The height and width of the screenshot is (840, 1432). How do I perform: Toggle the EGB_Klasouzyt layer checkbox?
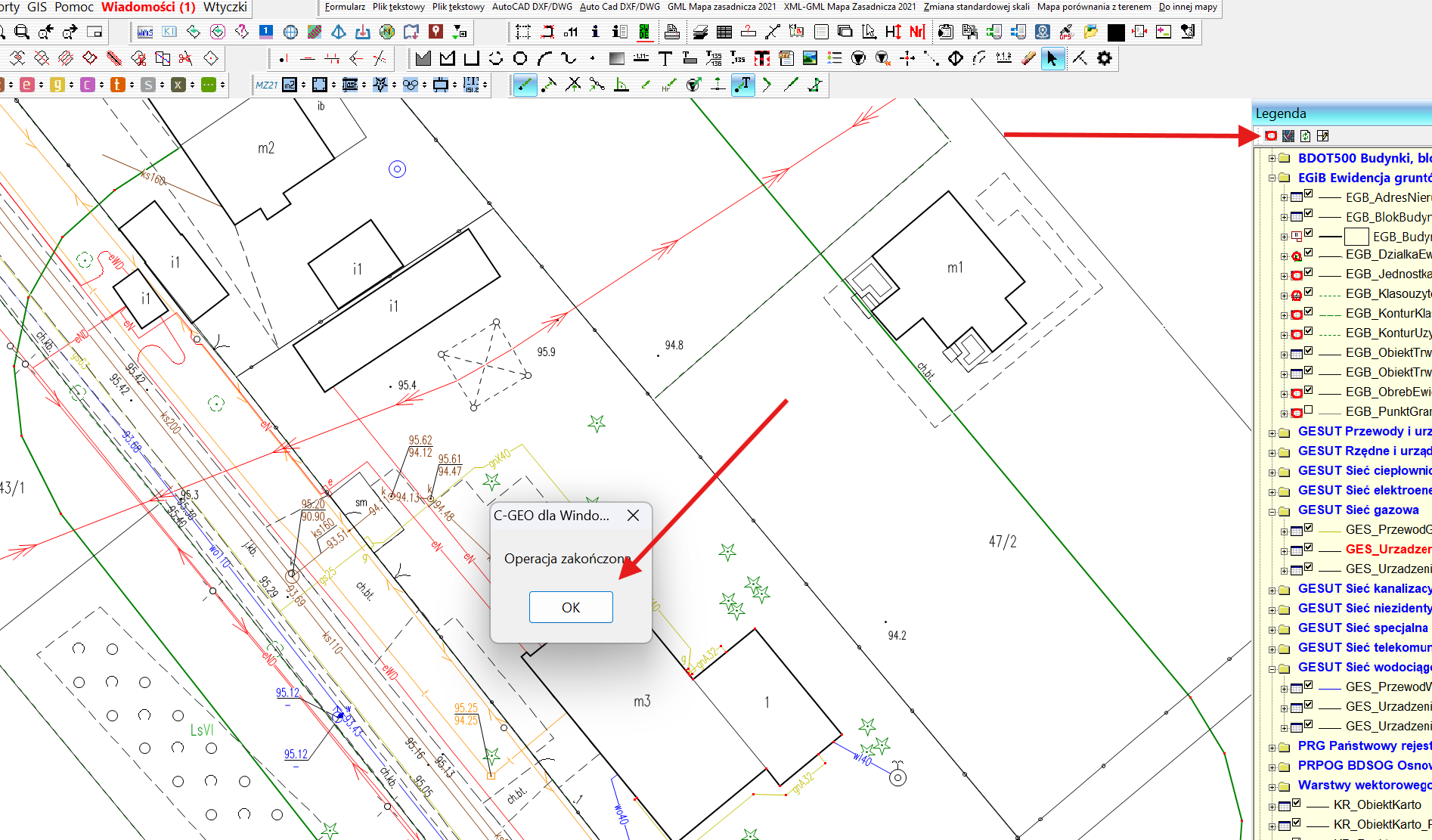pos(1308,293)
